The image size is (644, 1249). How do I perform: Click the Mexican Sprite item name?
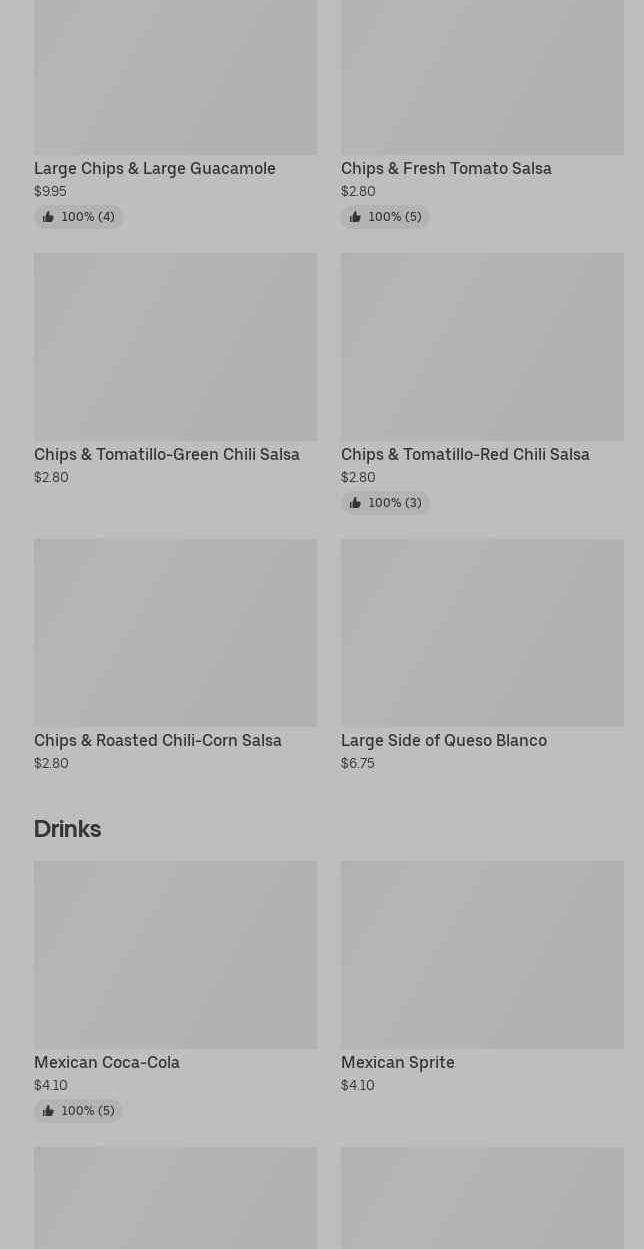[398, 1062]
